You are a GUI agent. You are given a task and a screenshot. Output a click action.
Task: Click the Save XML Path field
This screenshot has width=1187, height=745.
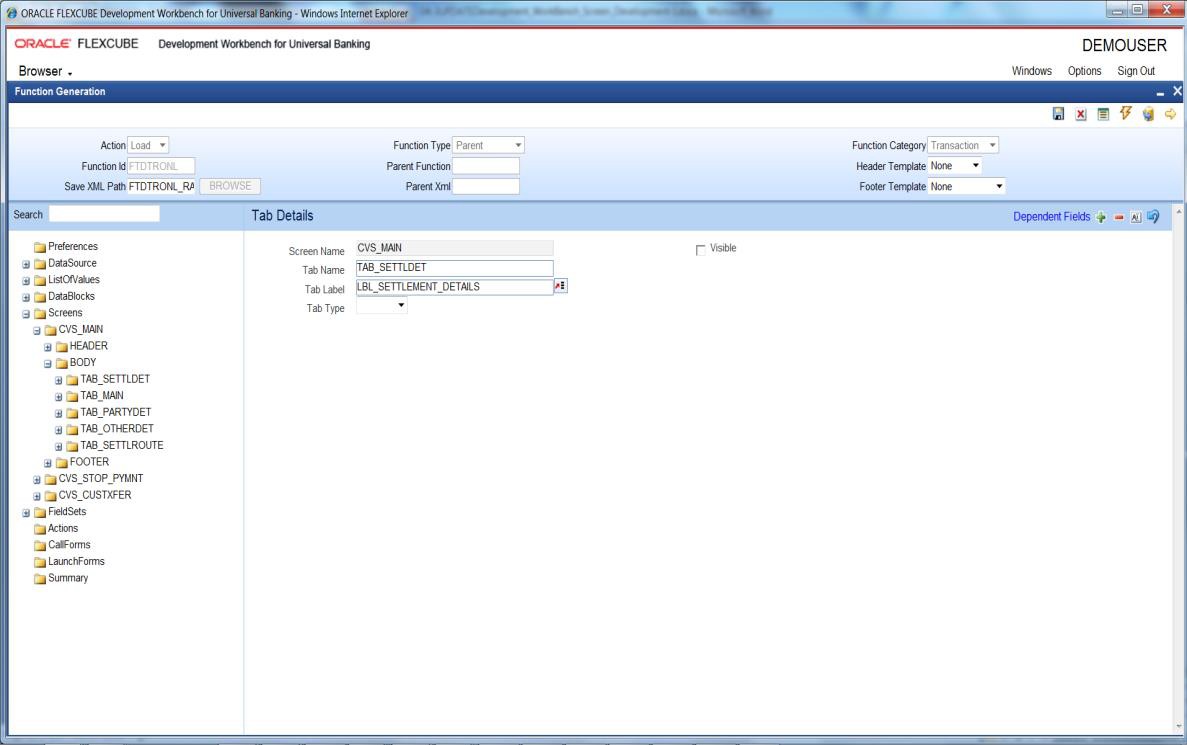161,186
